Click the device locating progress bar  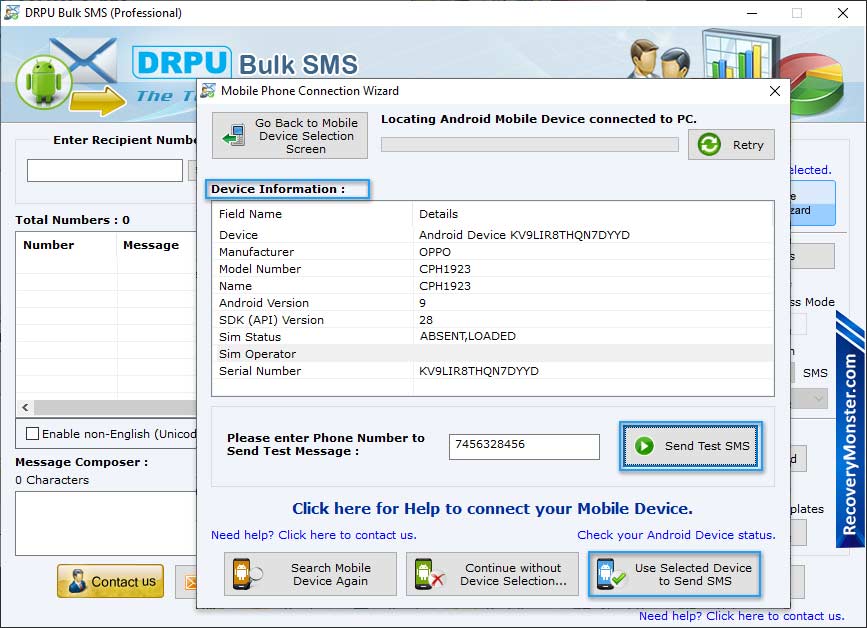coord(530,145)
